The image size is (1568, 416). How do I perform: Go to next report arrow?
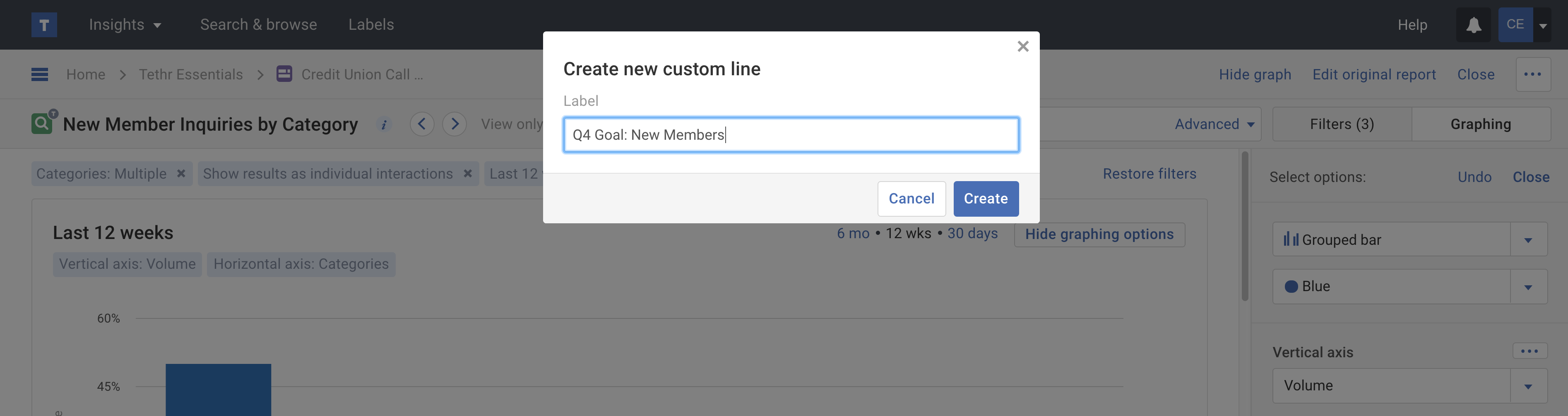[454, 124]
